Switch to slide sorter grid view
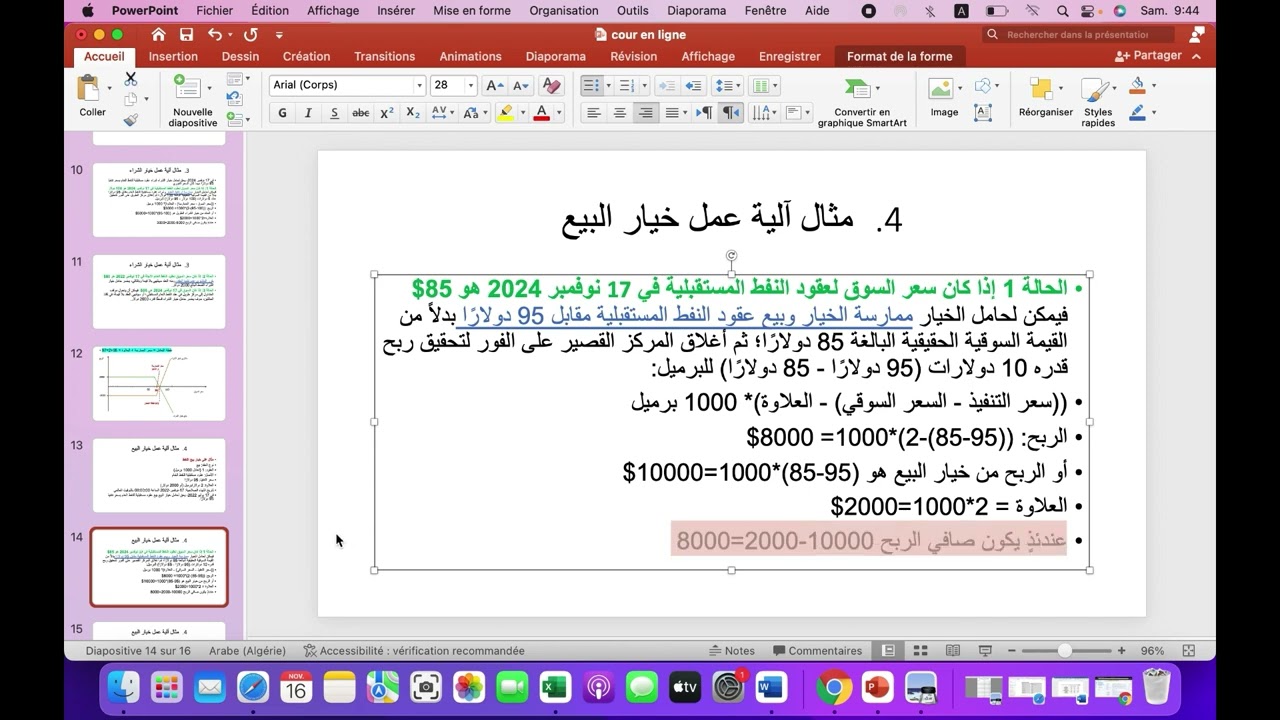Viewport: 1280px width, 720px height. 920,651
